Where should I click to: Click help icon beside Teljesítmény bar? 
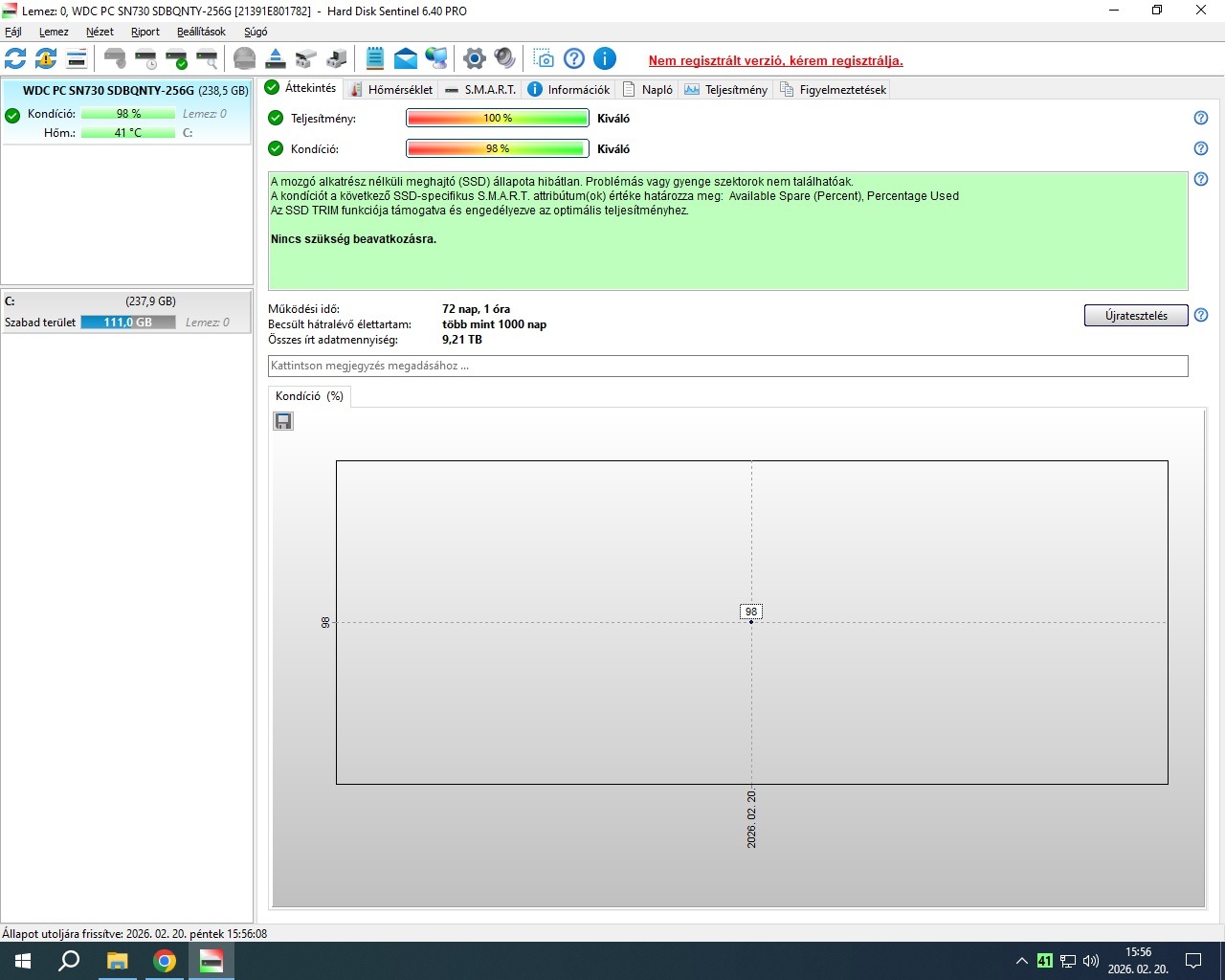click(x=1201, y=118)
